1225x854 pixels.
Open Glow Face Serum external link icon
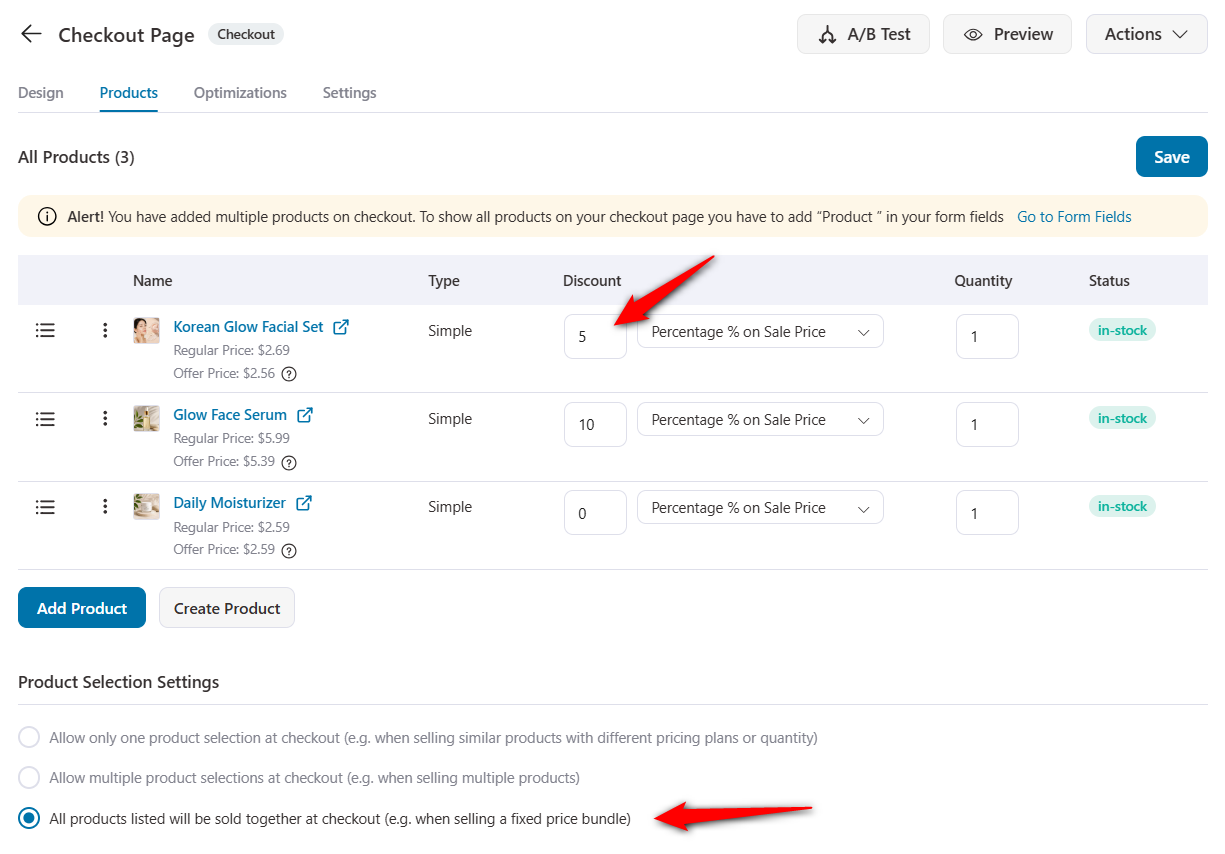[305, 414]
